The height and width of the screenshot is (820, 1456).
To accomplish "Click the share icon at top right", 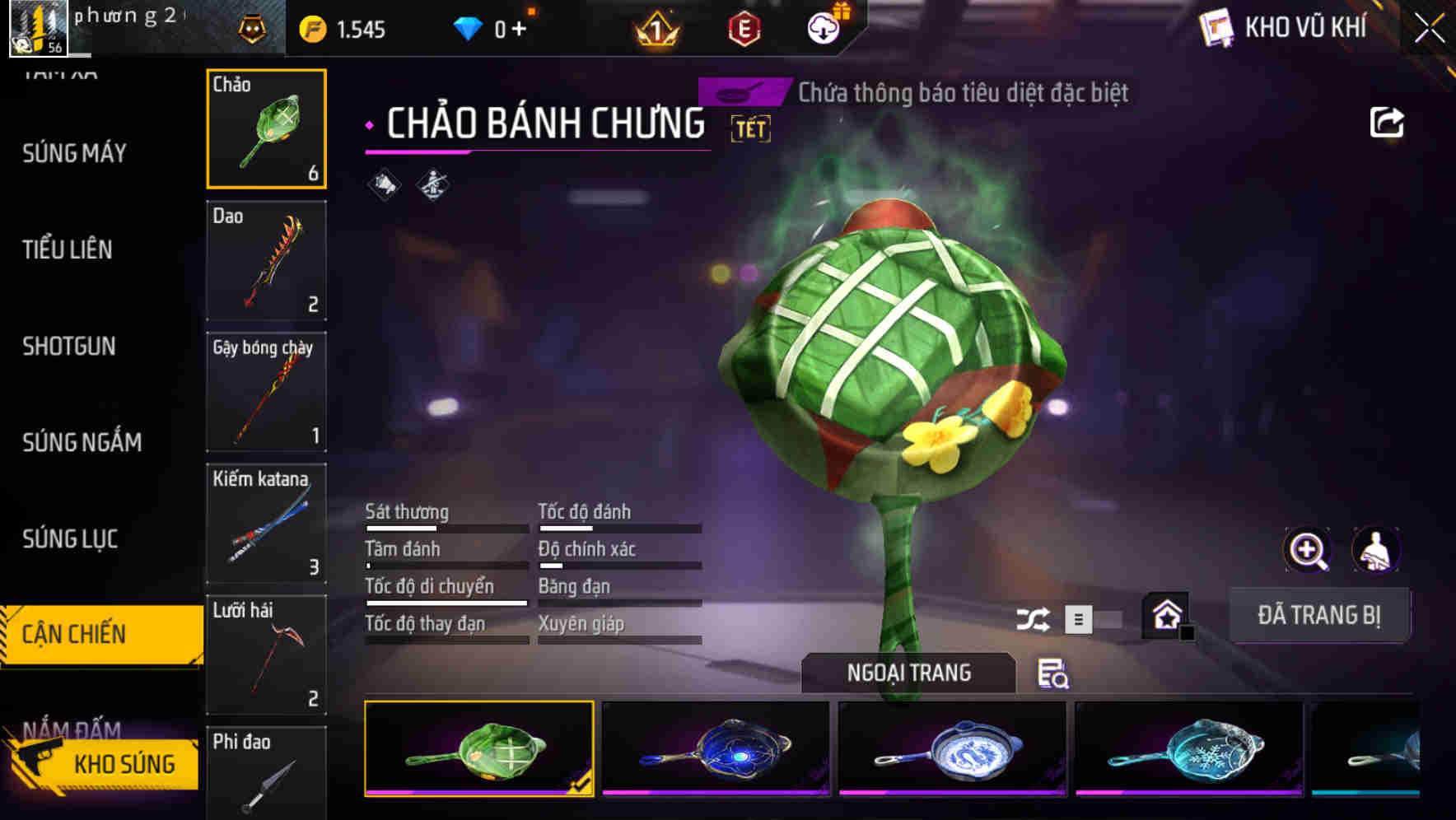I will point(1386,123).
